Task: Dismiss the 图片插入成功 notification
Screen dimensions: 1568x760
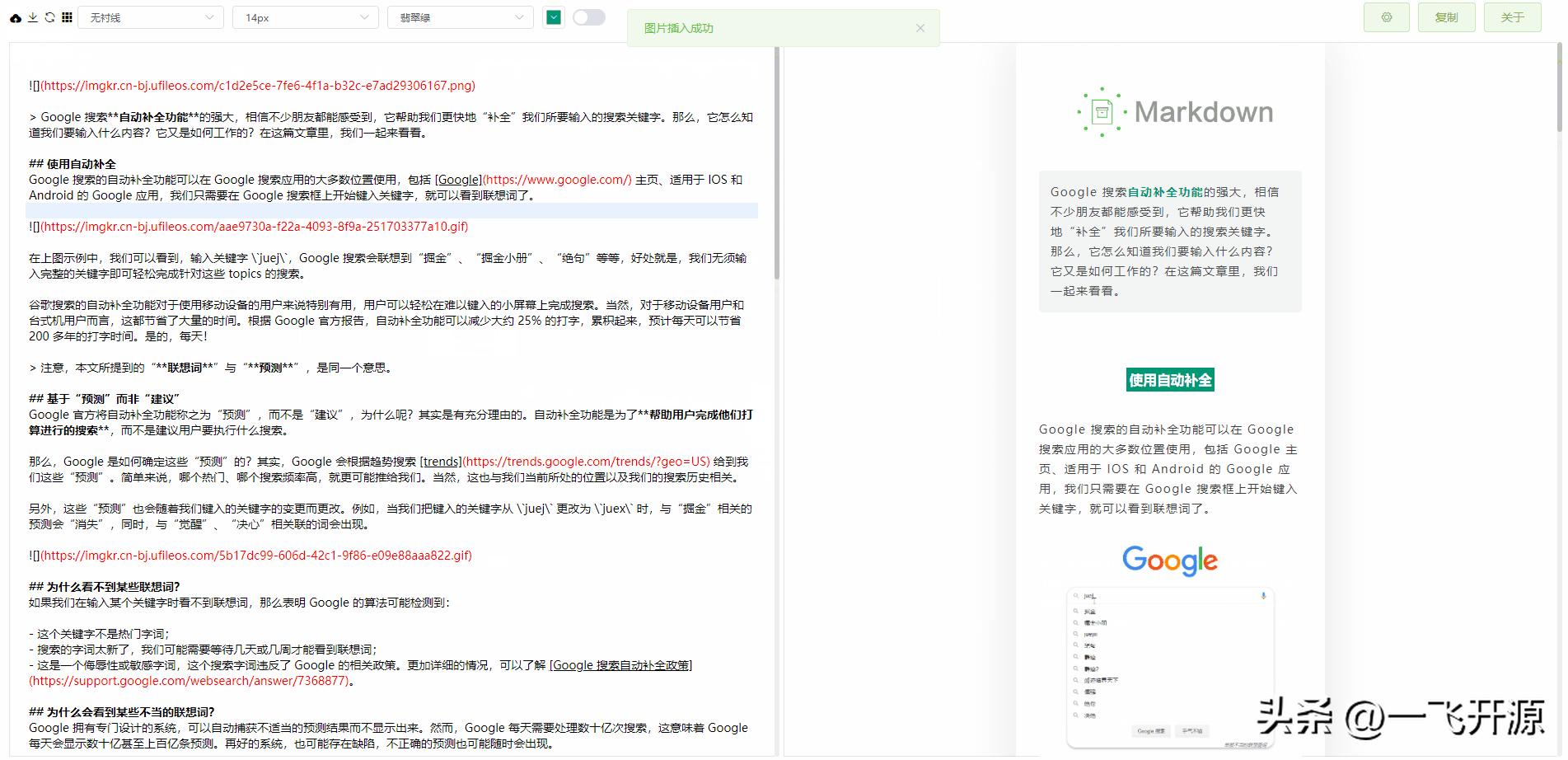Action: (x=920, y=27)
